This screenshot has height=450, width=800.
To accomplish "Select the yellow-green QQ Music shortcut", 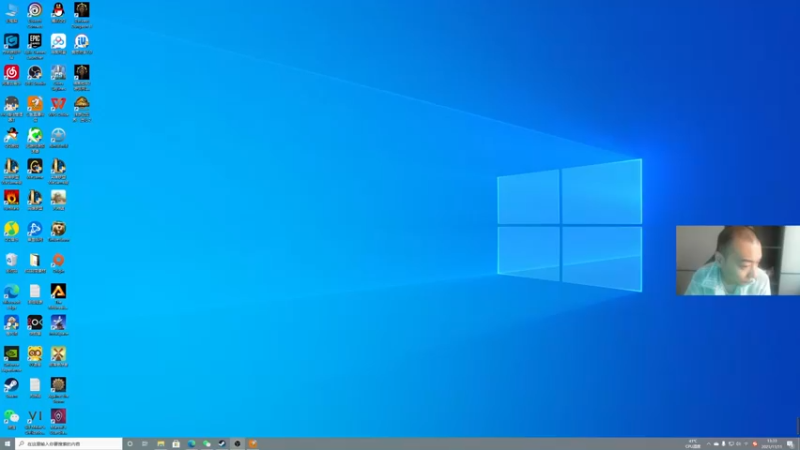I will click(x=11, y=232).
